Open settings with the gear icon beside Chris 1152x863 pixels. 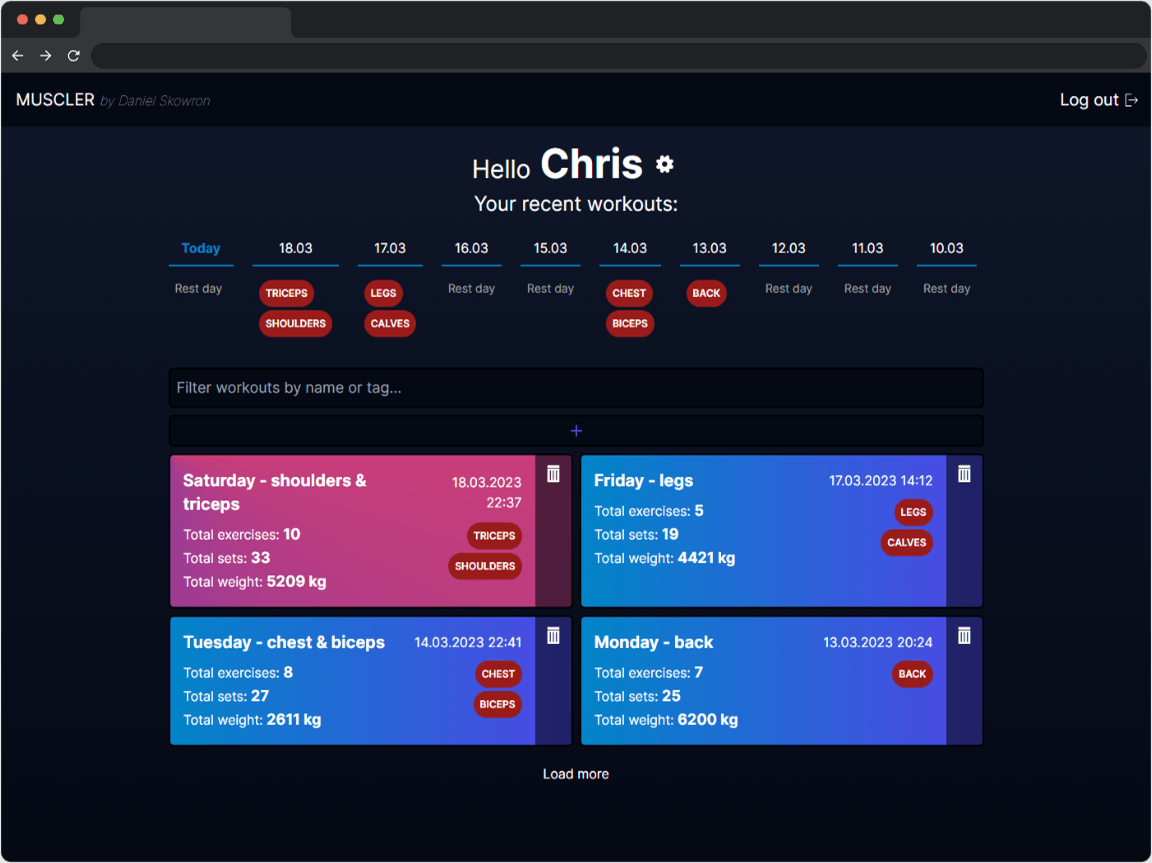664,164
